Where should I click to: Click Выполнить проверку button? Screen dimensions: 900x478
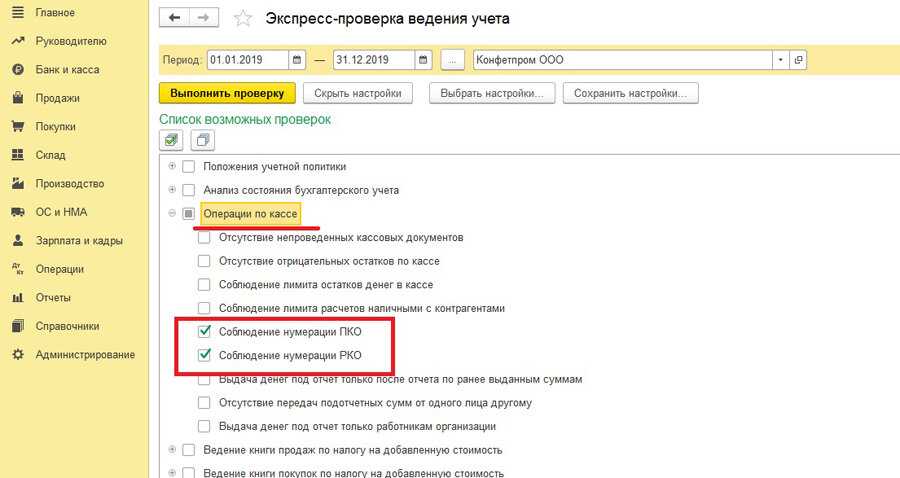pyautogui.click(x=227, y=93)
